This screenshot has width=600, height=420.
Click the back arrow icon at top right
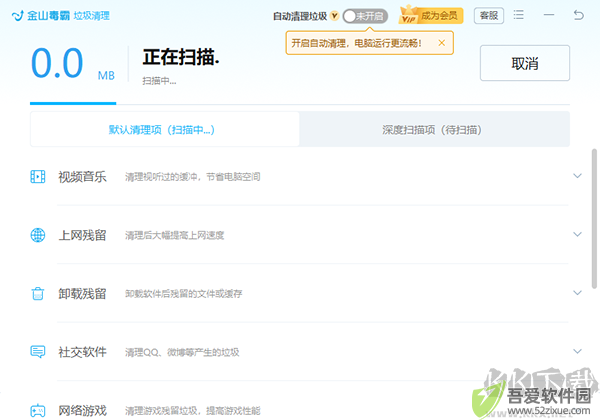pos(579,15)
